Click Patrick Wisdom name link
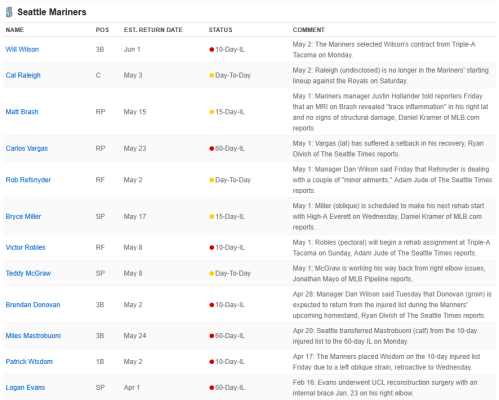Screen dimensions: 499x400 click(29, 362)
